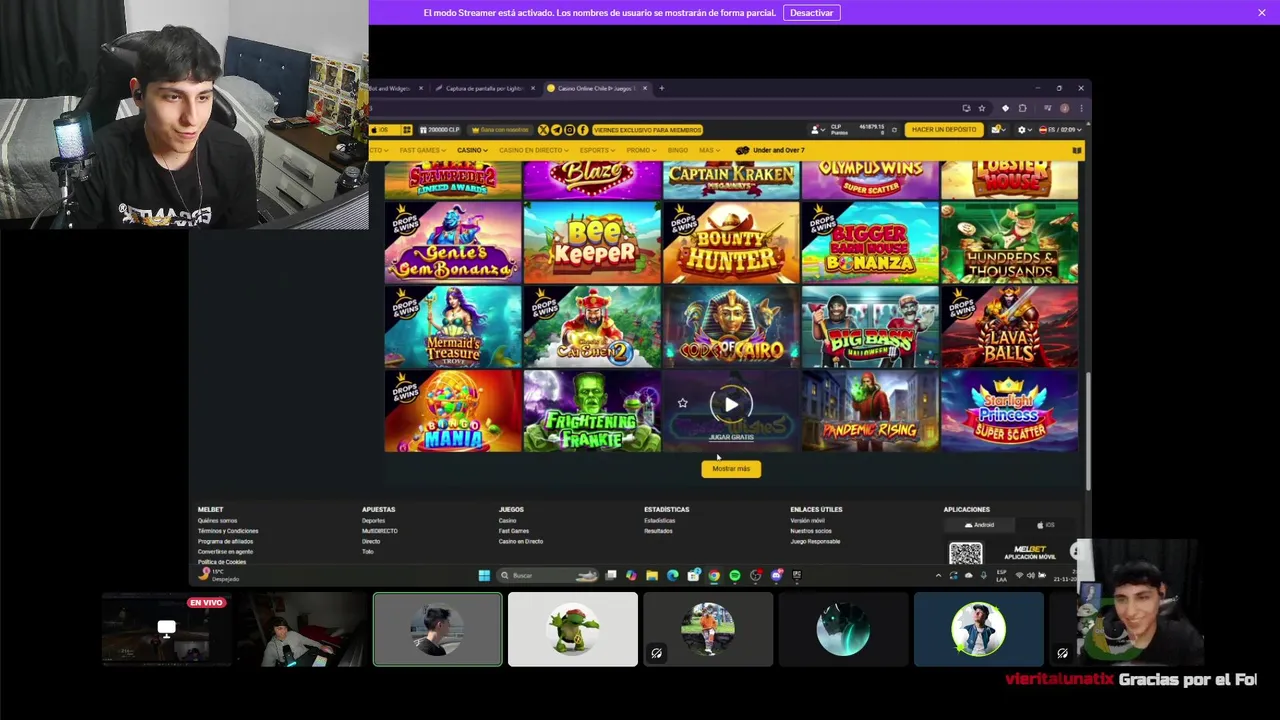Expand the PROMO dropdown menu
Screen dimensions: 1280x720
641,151
